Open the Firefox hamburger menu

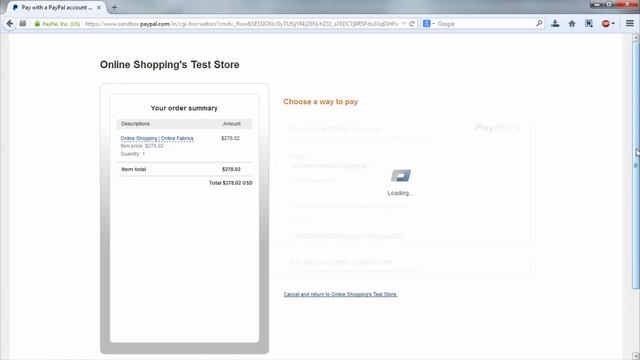[x=630, y=24]
